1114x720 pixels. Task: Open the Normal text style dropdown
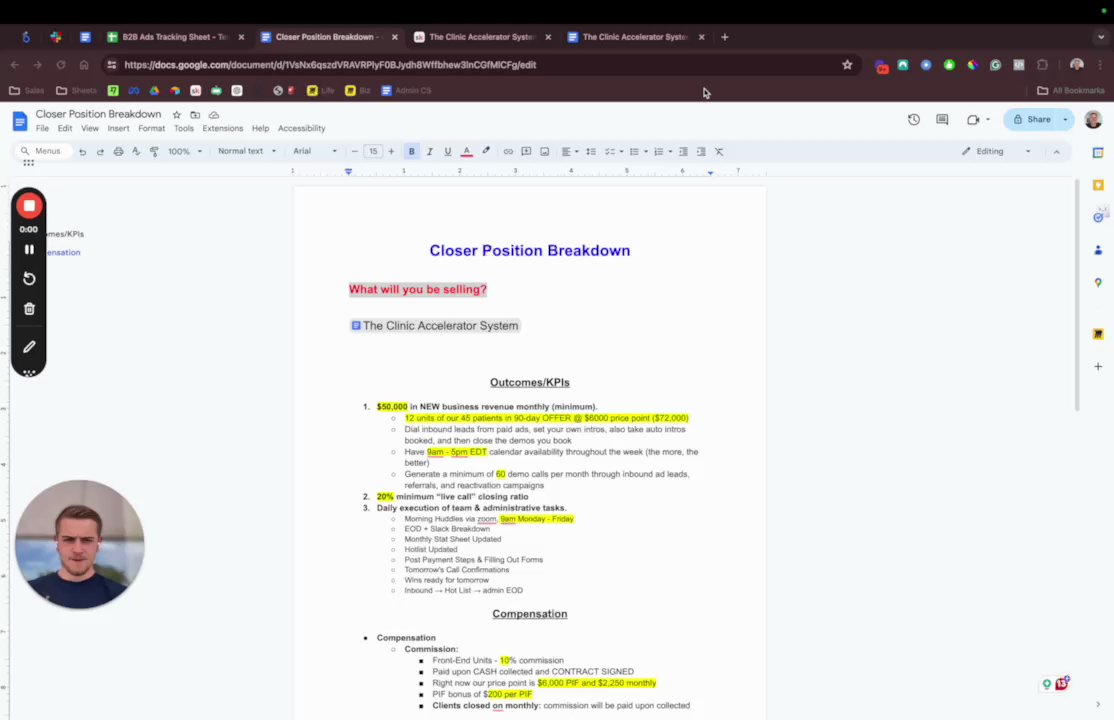point(247,151)
